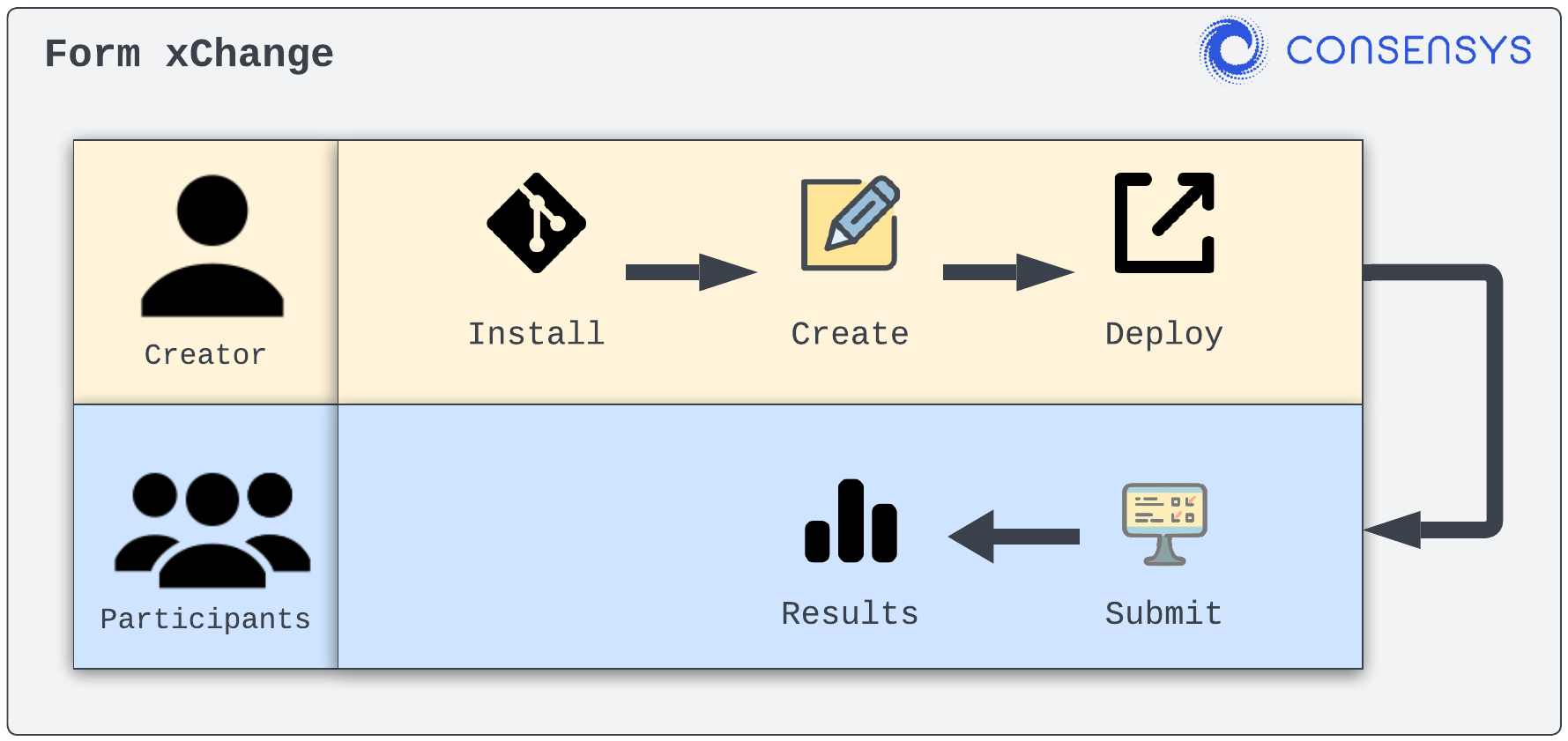Click the Submit monitor form icon
Image resolution: width=1568 pixels, height=741 pixels.
coord(1164,523)
